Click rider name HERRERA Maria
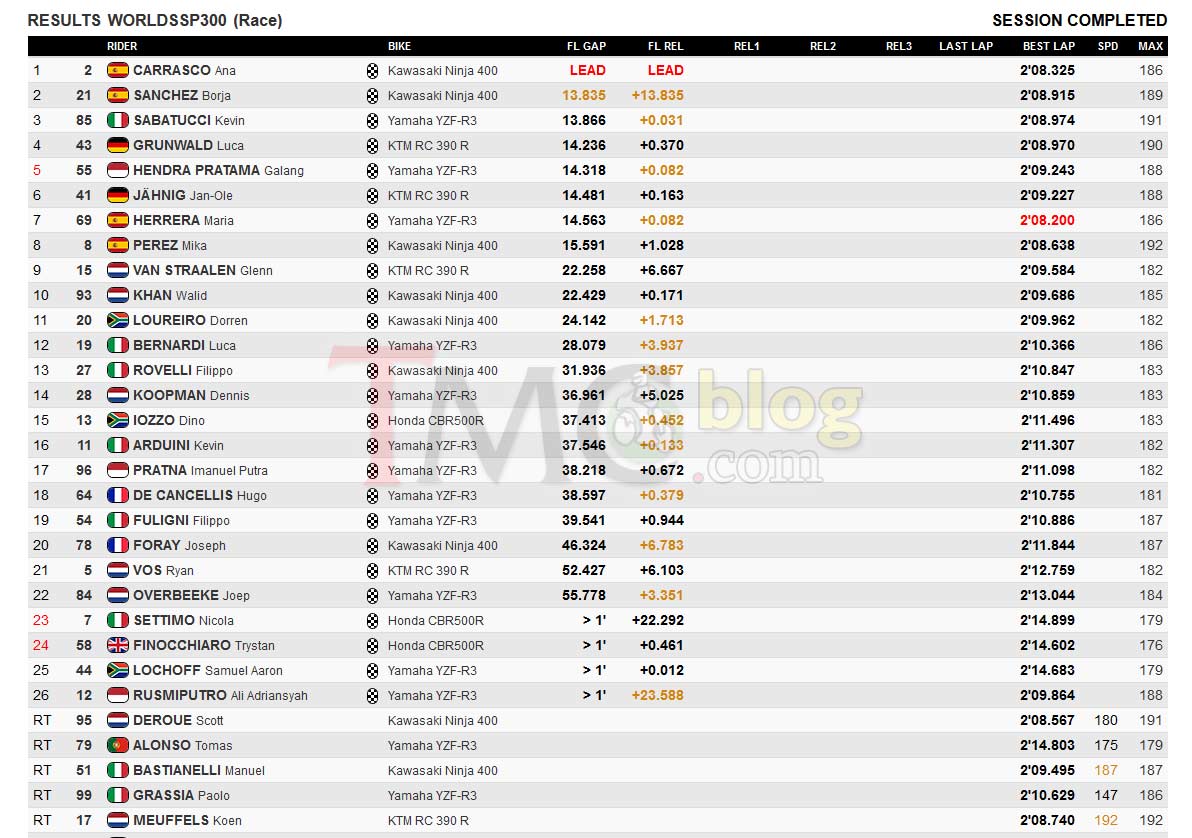 coord(183,221)
